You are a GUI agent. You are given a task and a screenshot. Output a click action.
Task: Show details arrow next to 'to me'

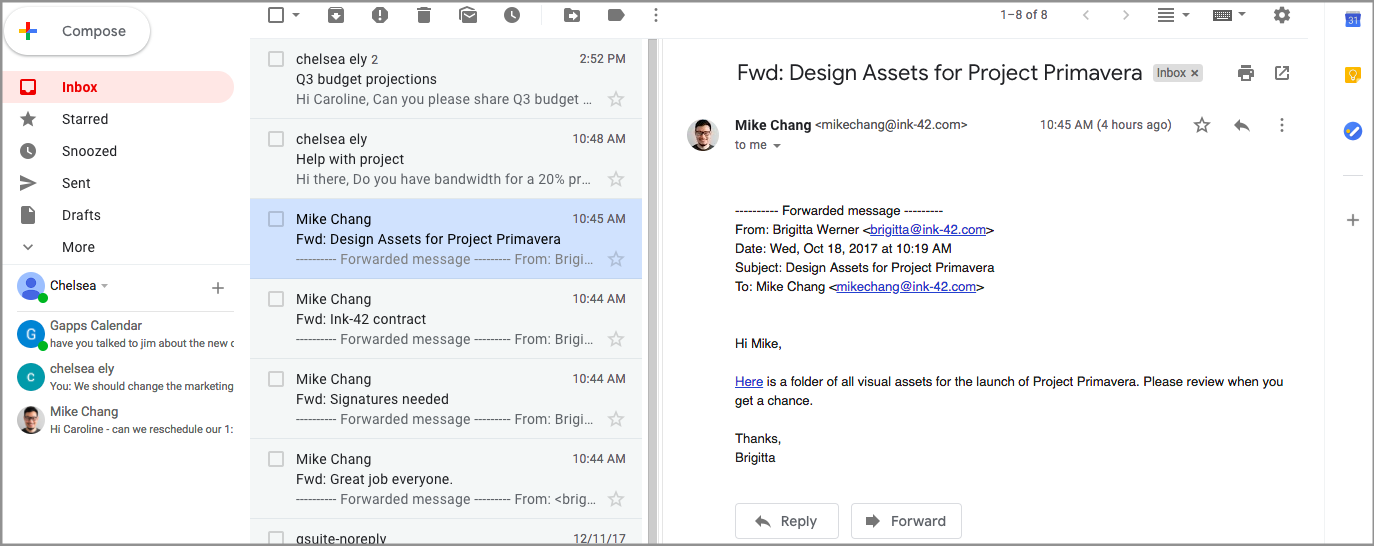click(777, 146)
